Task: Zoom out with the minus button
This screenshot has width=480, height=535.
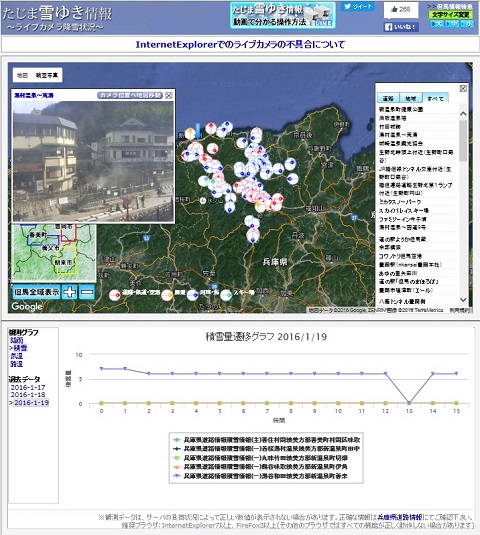Action: point(87,292)
